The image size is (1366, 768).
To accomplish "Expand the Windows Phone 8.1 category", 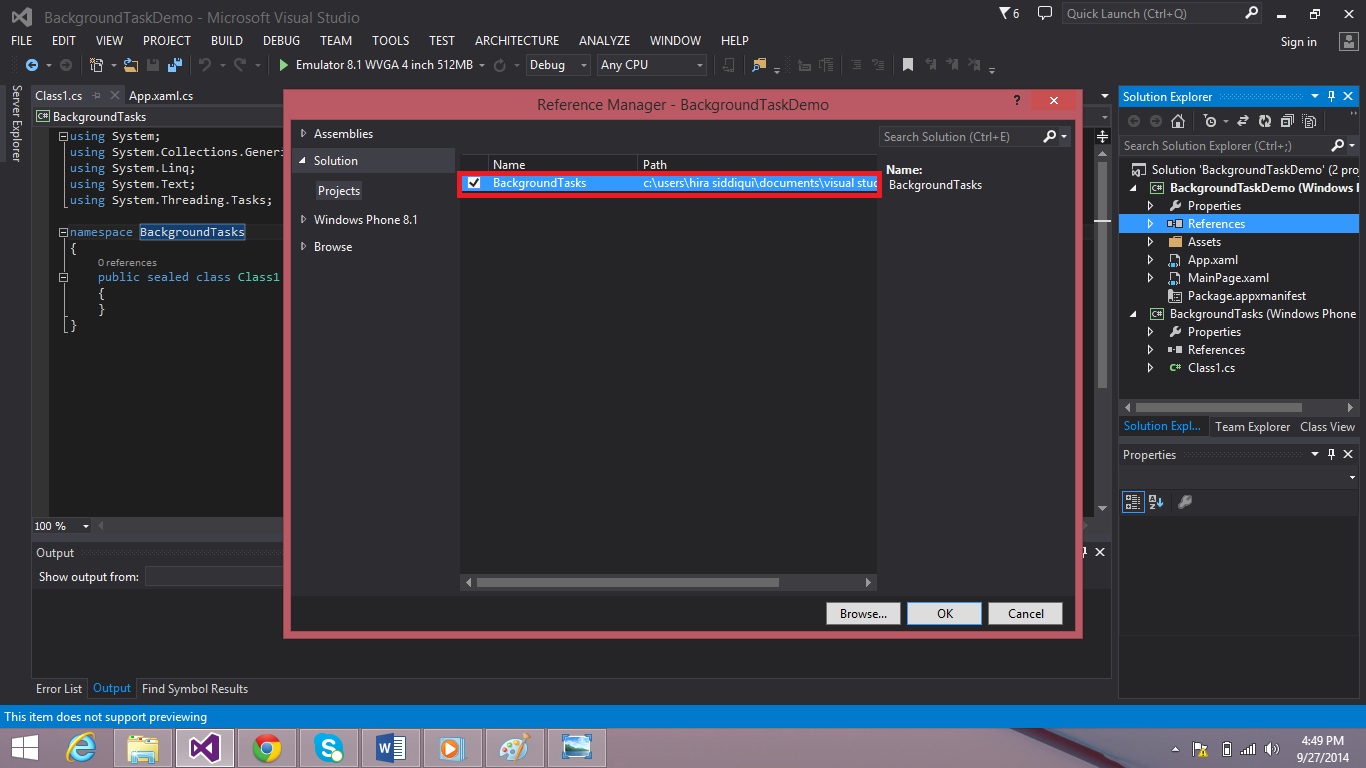I will (x=304, y=219).
